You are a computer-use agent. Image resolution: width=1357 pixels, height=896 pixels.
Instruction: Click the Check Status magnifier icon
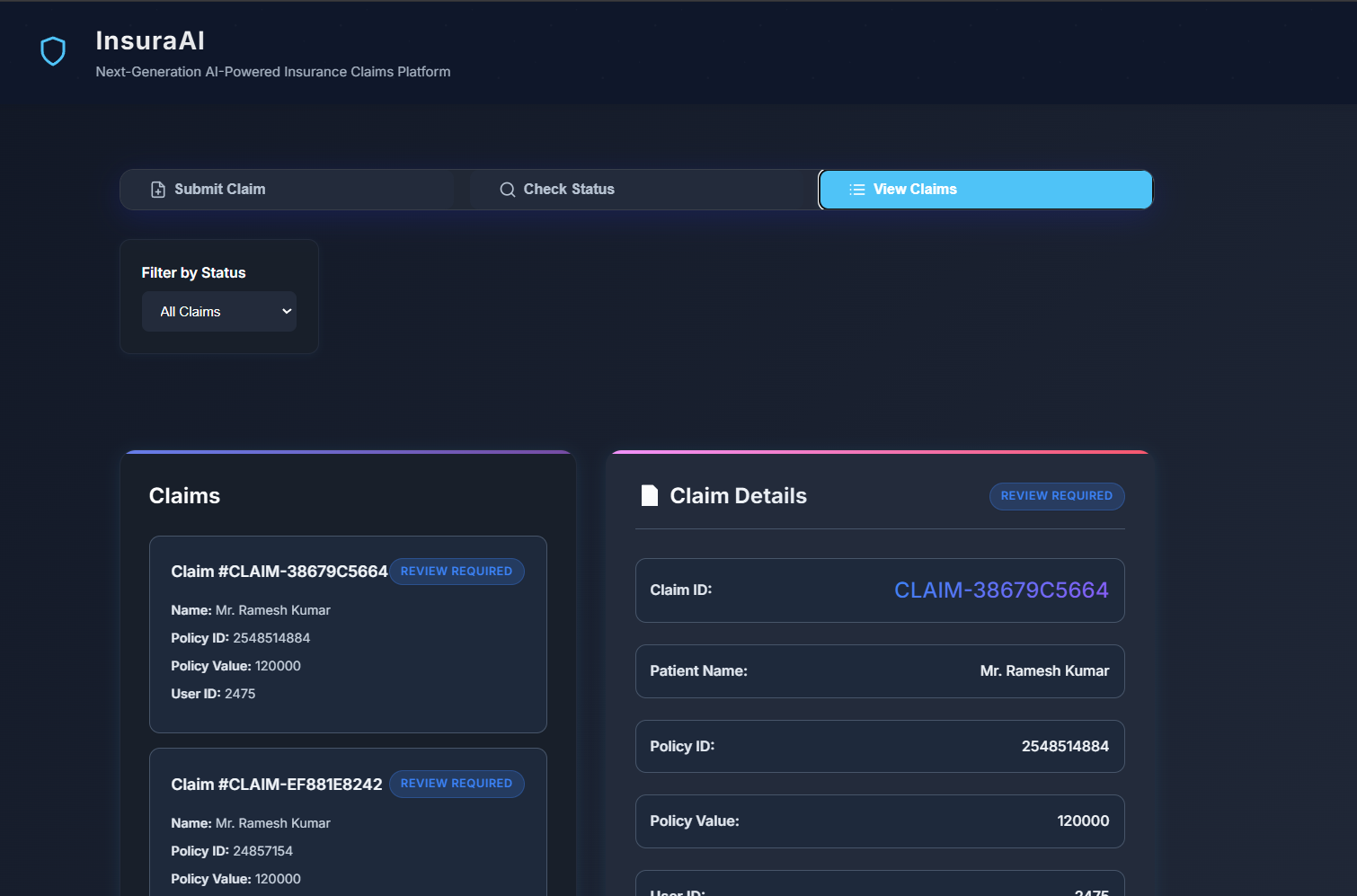508,190
